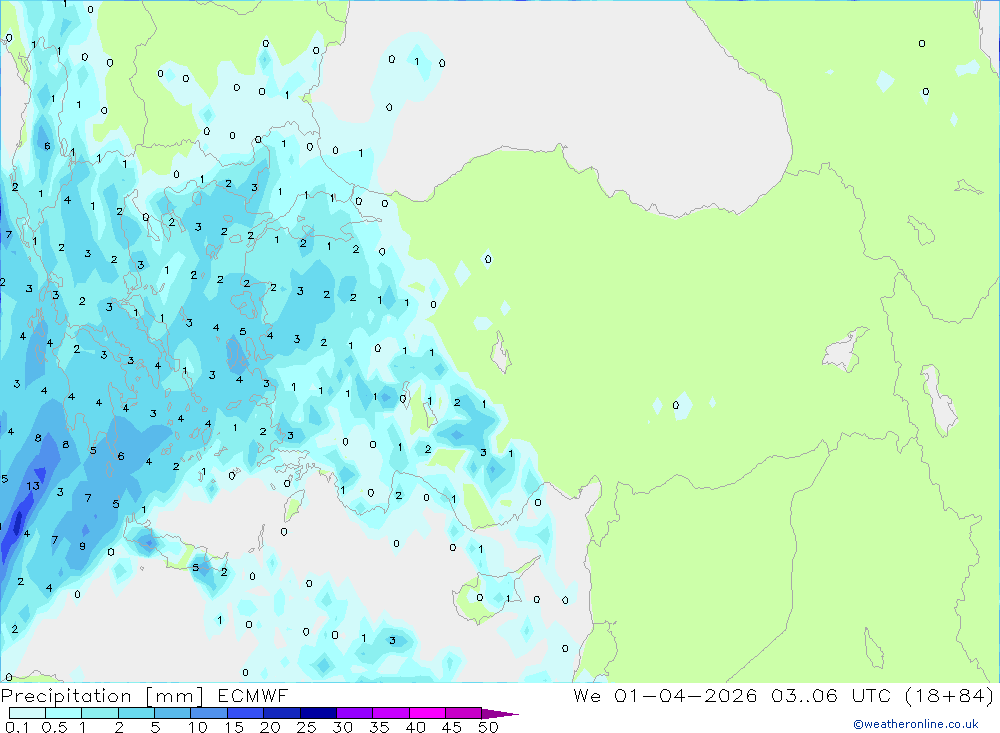1000x733 pixels.
Task: Select the 45–50 mm legend swatch
Action: [x=463, y=713]
